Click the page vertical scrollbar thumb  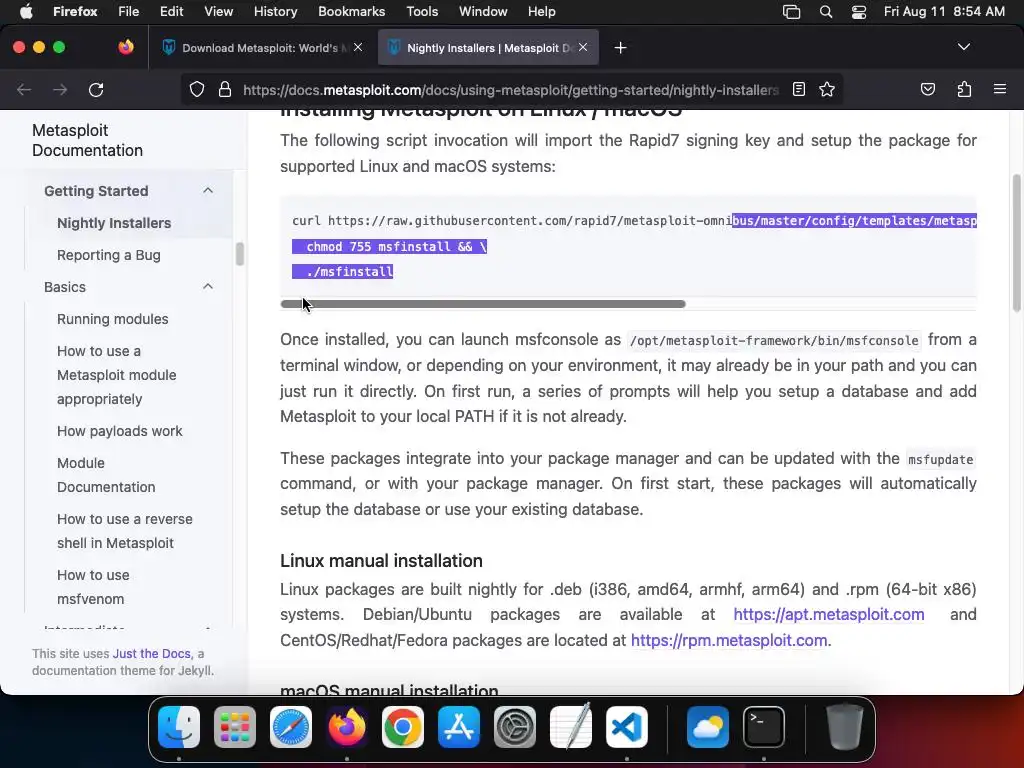1016,243
